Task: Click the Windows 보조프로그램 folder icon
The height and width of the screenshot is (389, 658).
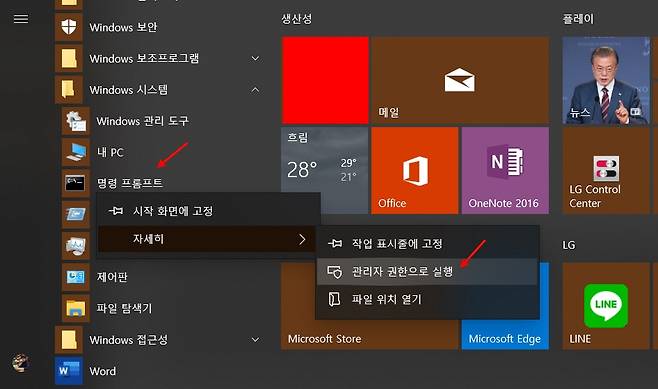Action: [69, 58]
